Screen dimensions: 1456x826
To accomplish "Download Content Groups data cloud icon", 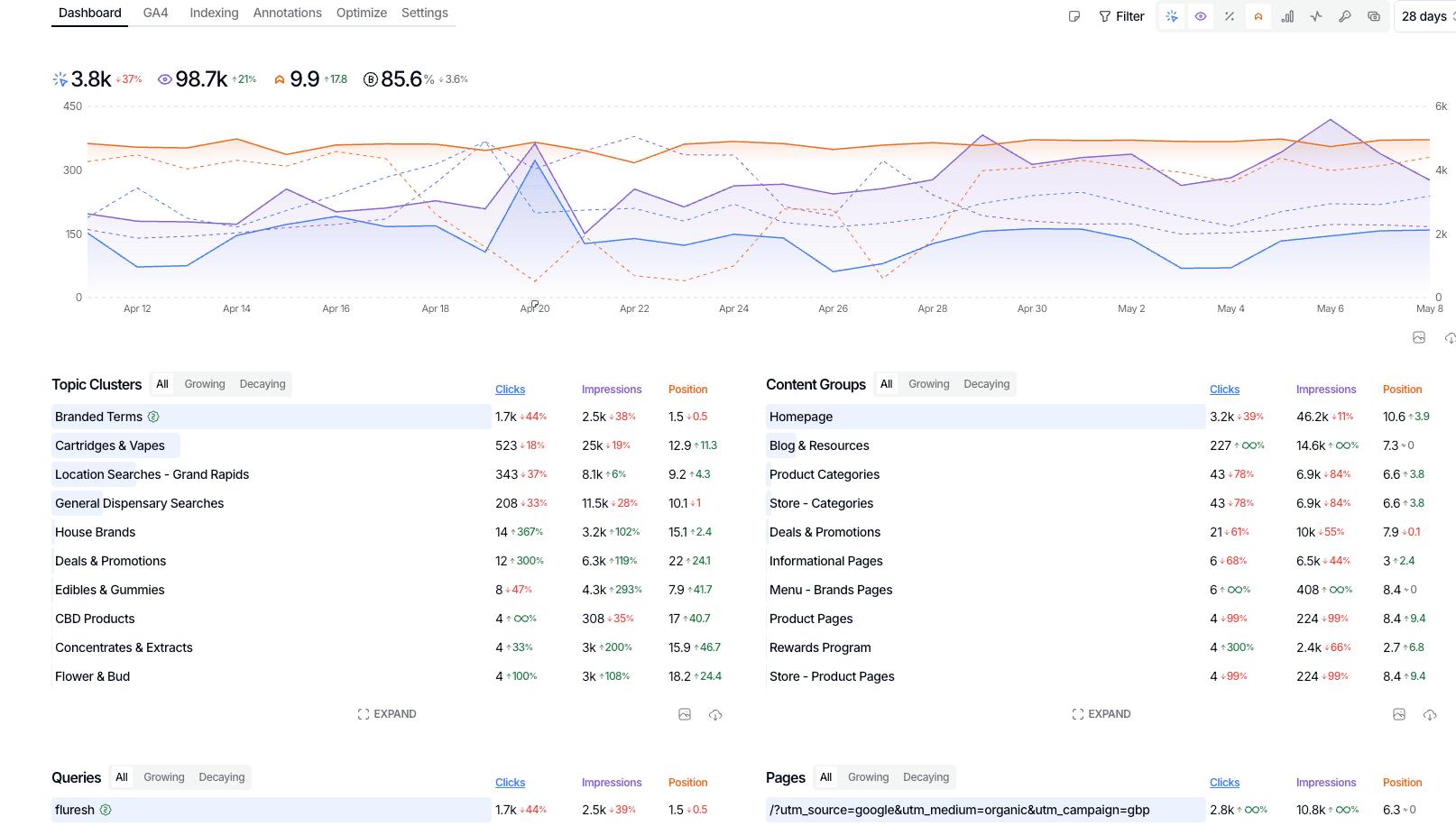I will click(1430, 714).
